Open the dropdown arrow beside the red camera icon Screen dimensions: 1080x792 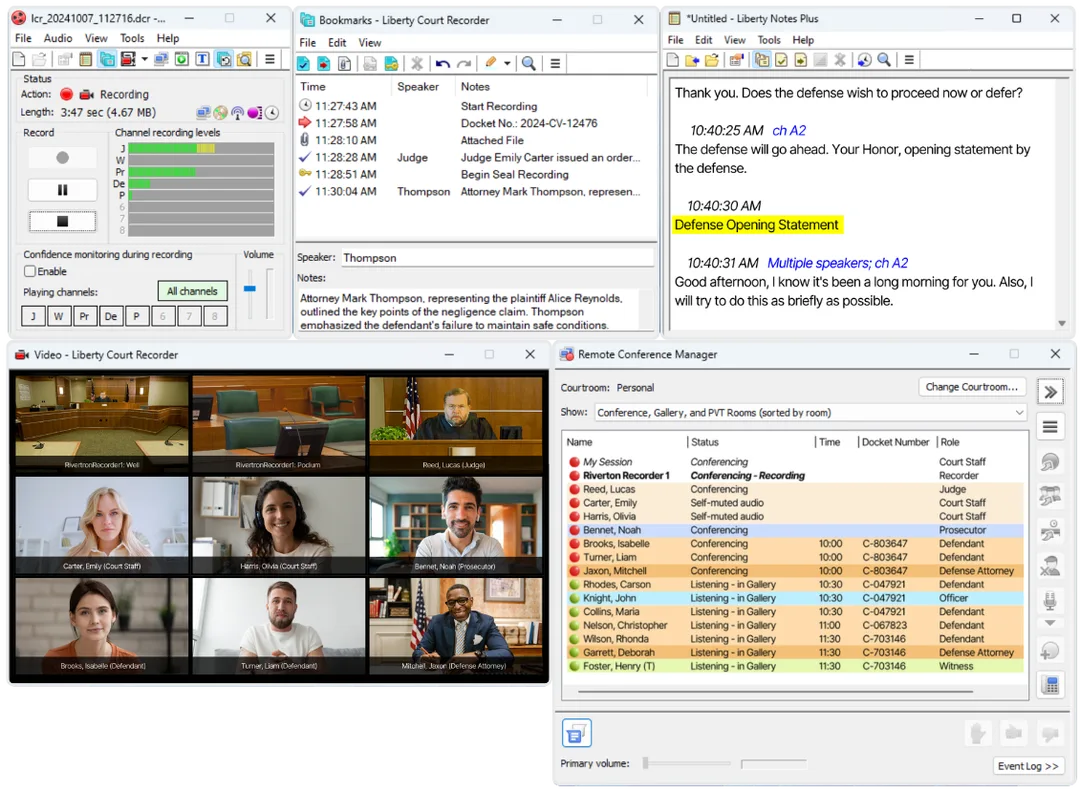tap(144, 59)
